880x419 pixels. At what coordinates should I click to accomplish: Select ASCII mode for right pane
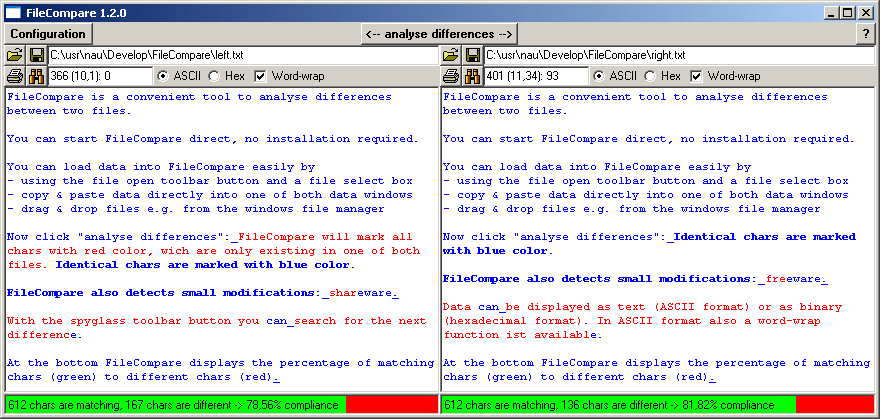tap(616, 76)
